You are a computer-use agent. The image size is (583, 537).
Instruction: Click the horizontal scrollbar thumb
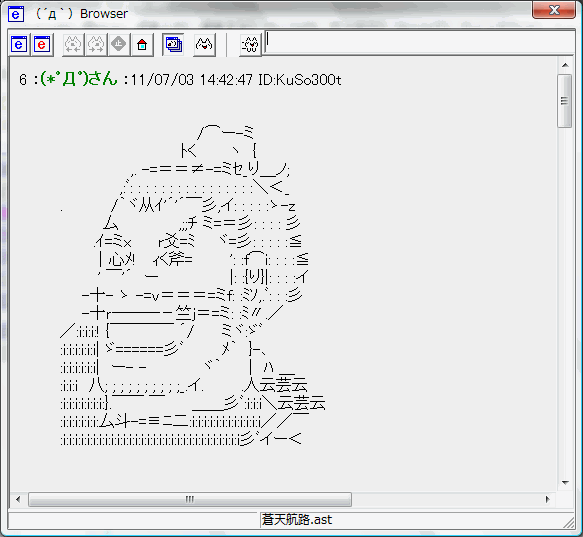[190, 499]
